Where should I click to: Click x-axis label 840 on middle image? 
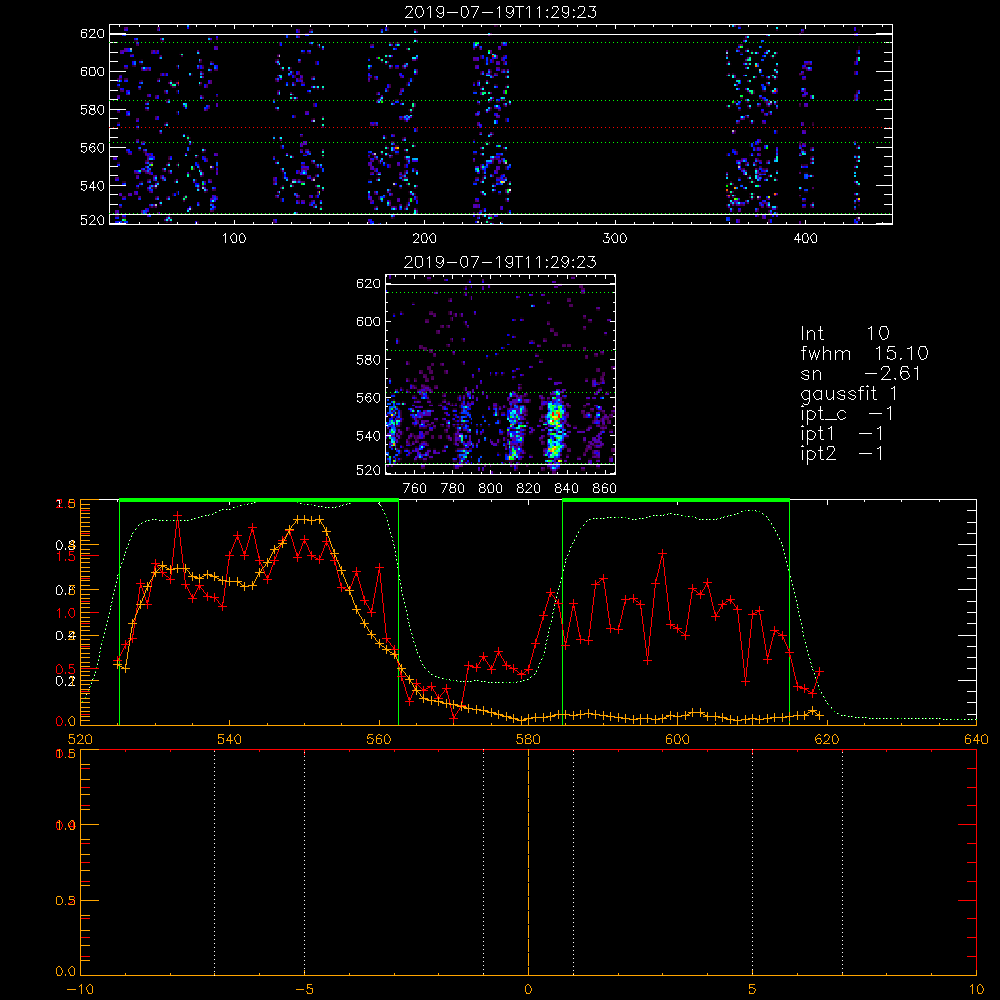566,489
